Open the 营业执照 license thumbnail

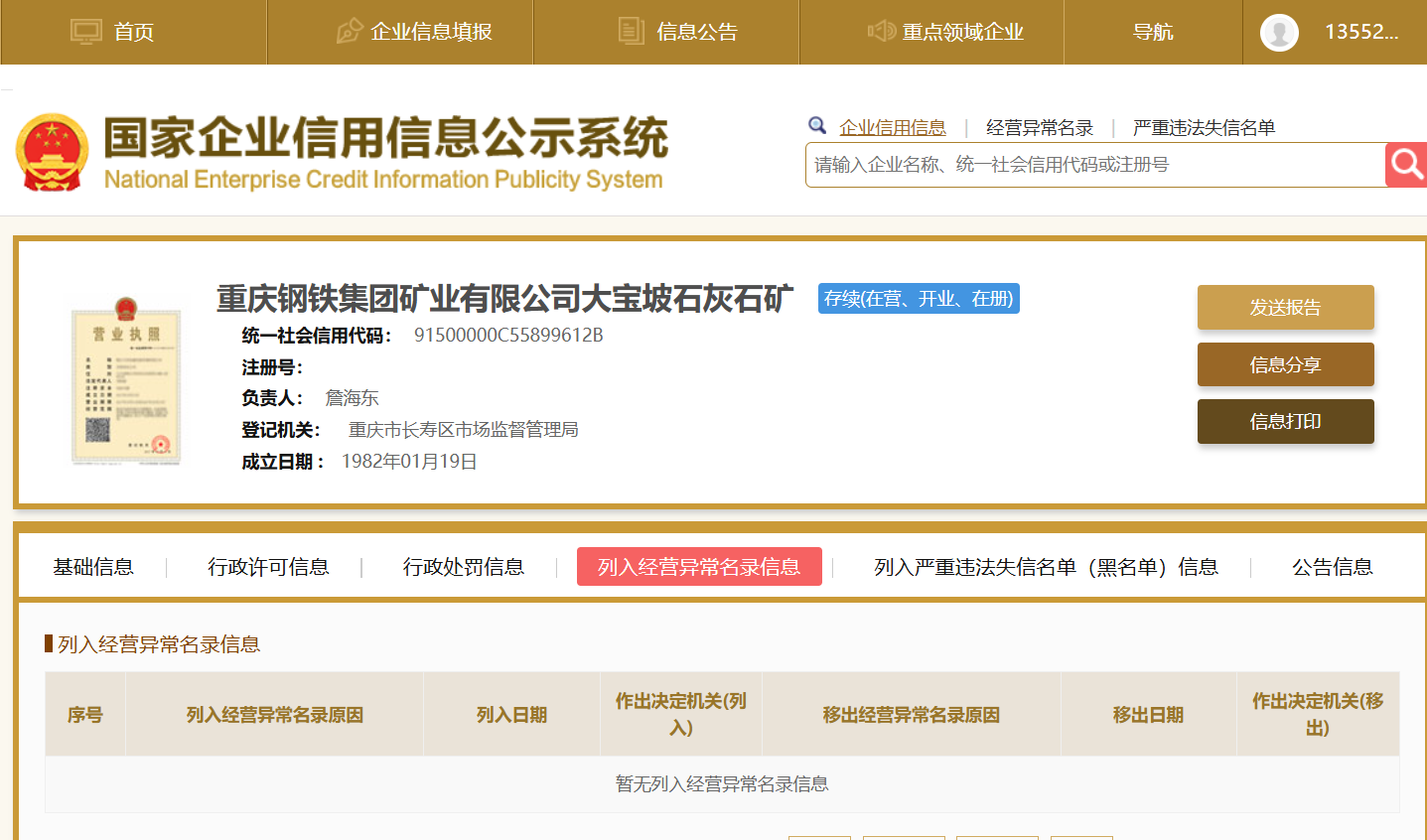126,381
